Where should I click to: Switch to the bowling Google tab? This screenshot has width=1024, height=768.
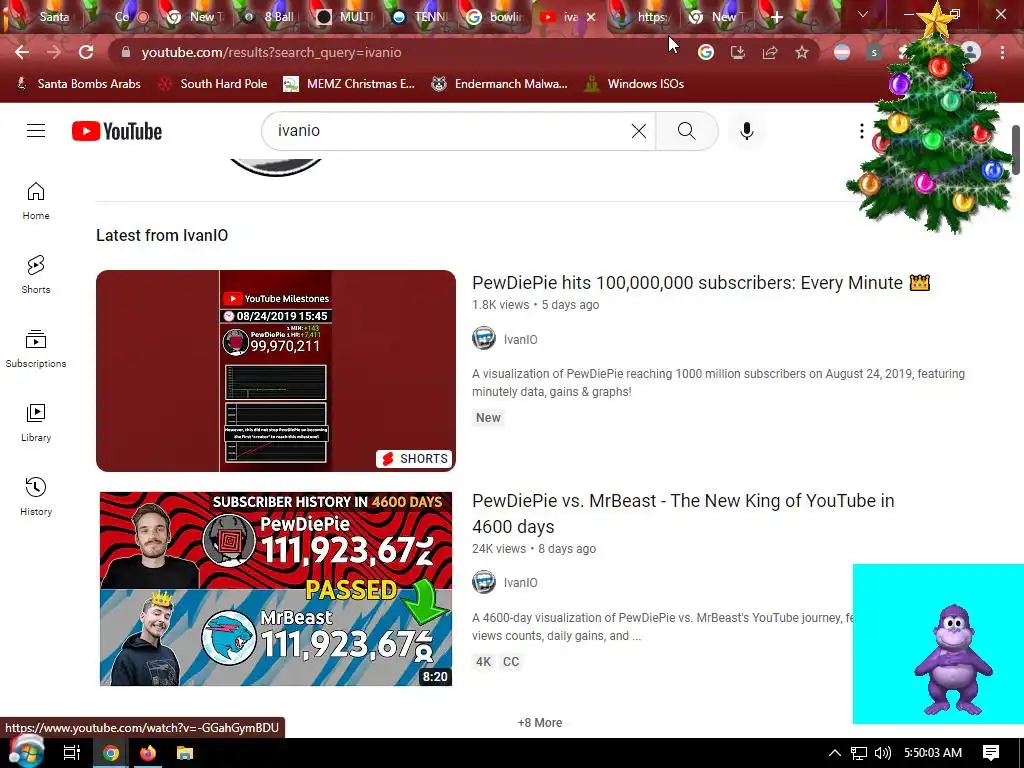(x=496, y=17)
